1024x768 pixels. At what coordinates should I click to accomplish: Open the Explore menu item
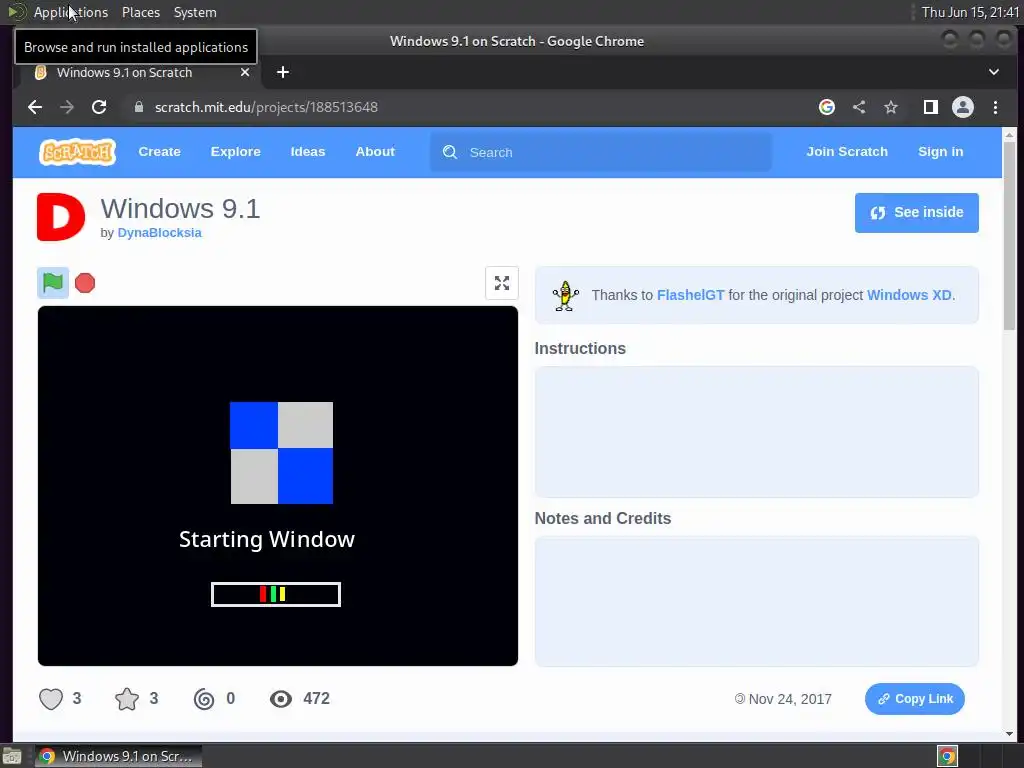pos(235,152)
